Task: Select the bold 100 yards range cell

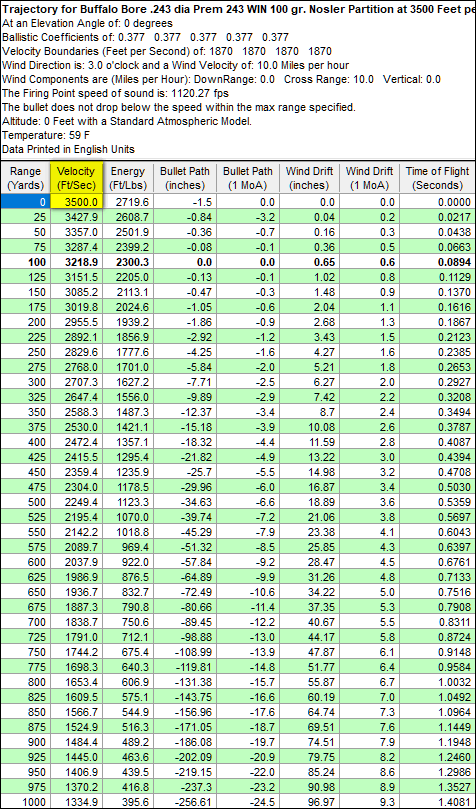Action: click(25, 263)
